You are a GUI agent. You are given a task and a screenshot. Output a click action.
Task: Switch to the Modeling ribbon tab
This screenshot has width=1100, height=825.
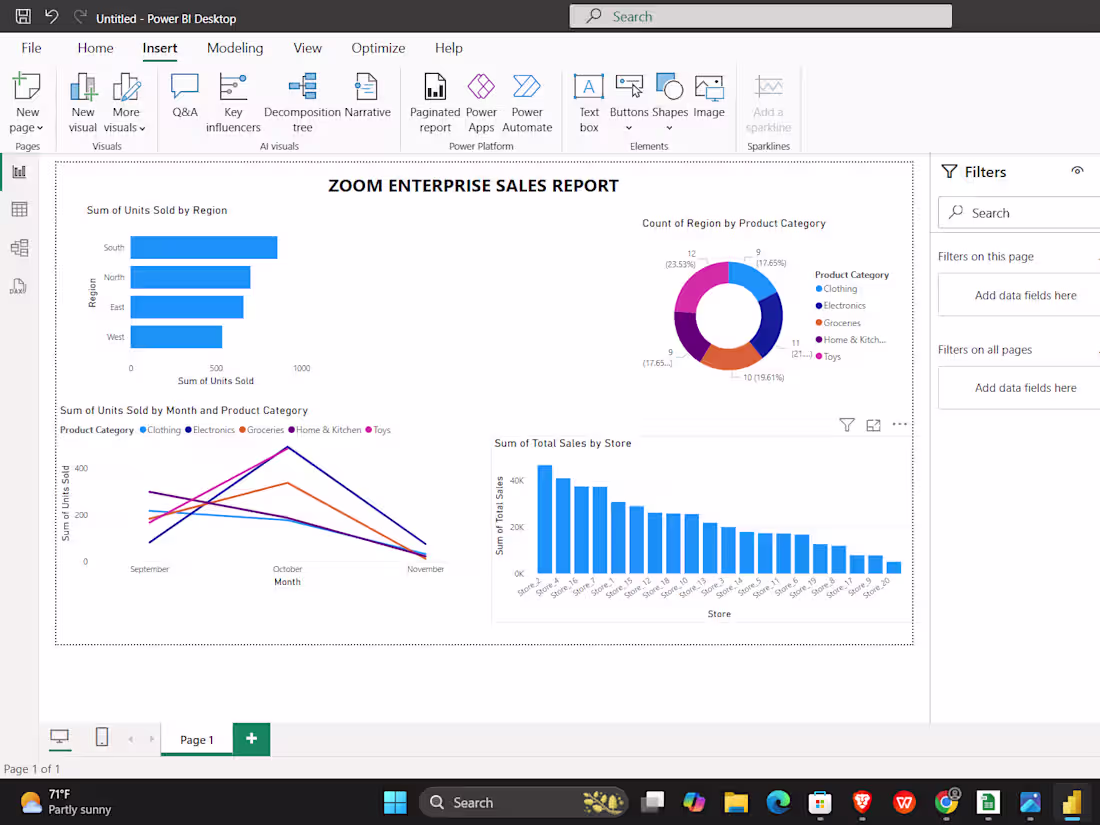click(x=234, y=47)
